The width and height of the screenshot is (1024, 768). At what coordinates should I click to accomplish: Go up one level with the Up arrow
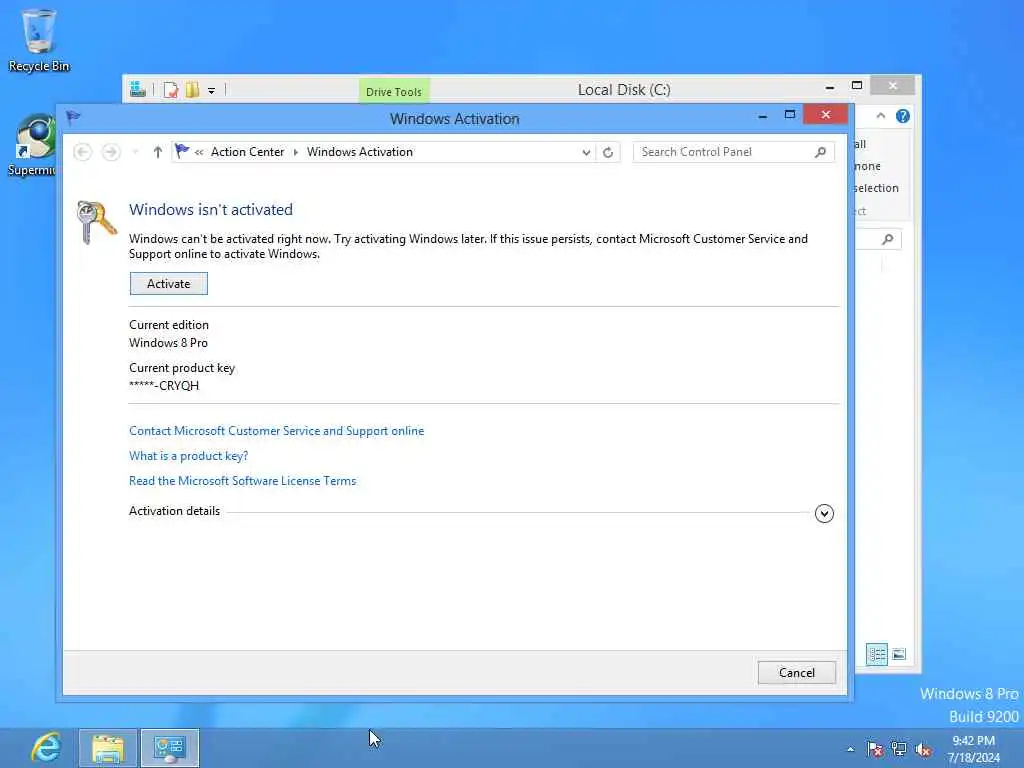[157, 152]
